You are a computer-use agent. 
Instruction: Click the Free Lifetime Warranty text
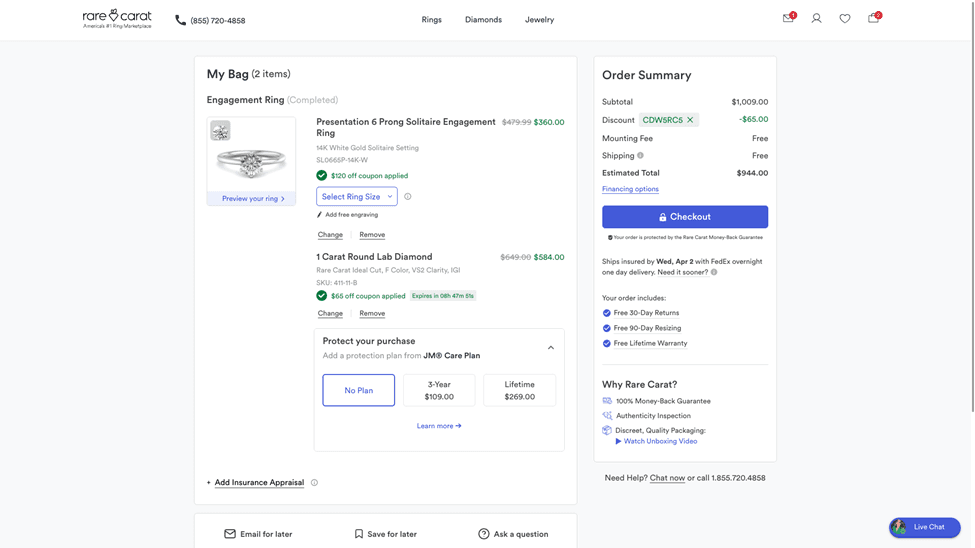coord(650,343)
